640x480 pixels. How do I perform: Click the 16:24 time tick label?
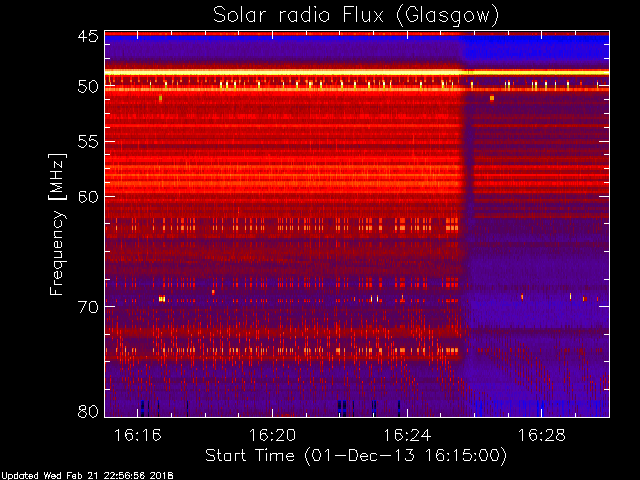(x=407, y=435)
